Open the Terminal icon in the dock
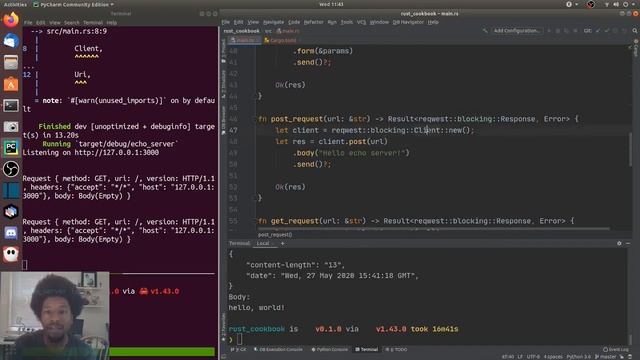 point(11,105)
